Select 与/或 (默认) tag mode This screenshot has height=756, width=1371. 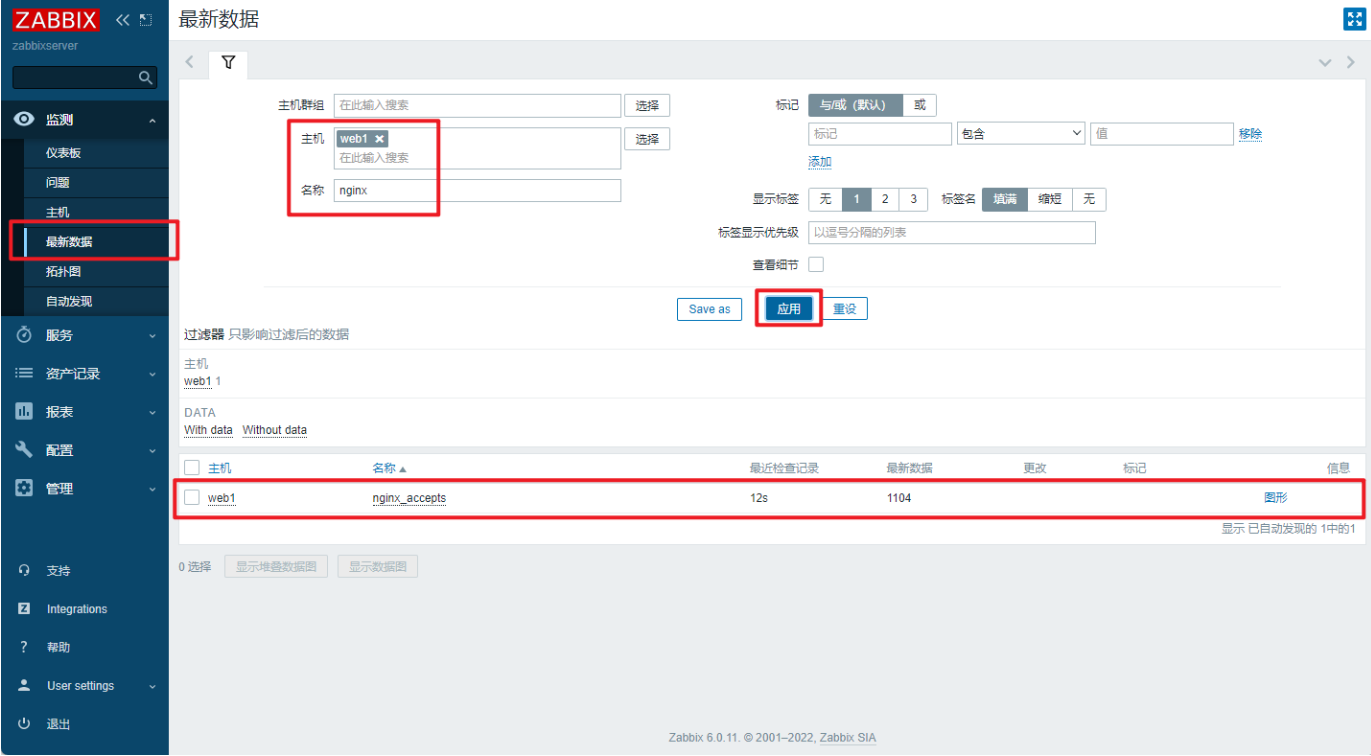(x=855, y=105)
